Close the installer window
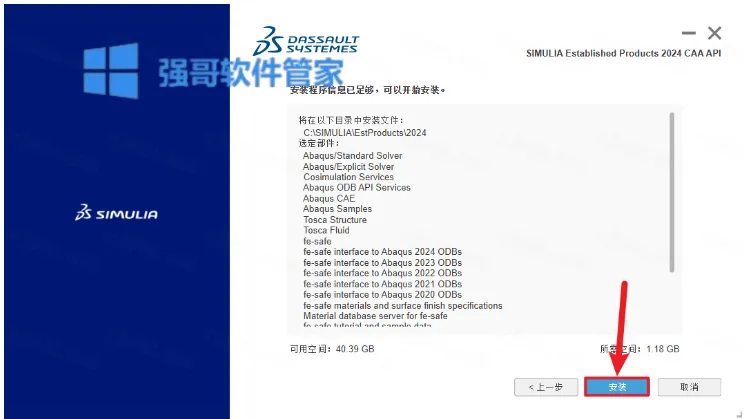745x419 pixels. click(714, 33)
